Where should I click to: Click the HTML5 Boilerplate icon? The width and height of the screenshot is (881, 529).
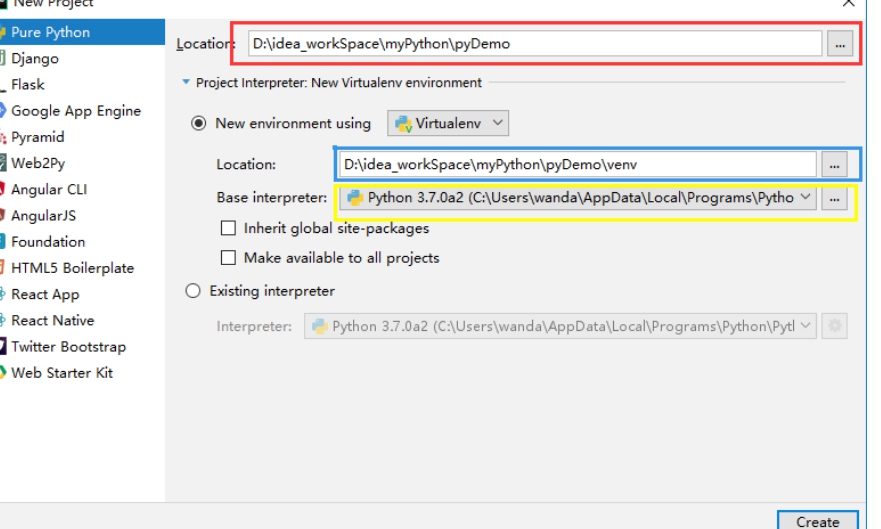[x=3, y=268]
